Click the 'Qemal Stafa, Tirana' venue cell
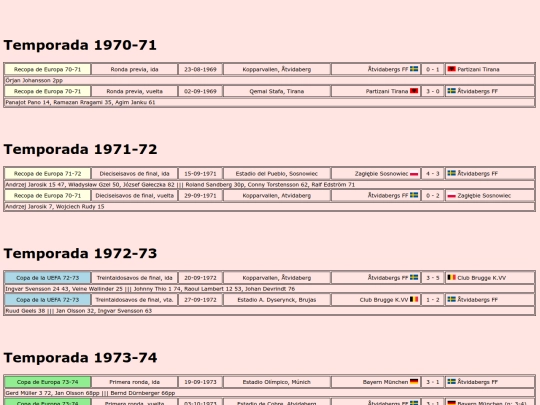Viewport: 540px width, 405px height. pos(277,91)
